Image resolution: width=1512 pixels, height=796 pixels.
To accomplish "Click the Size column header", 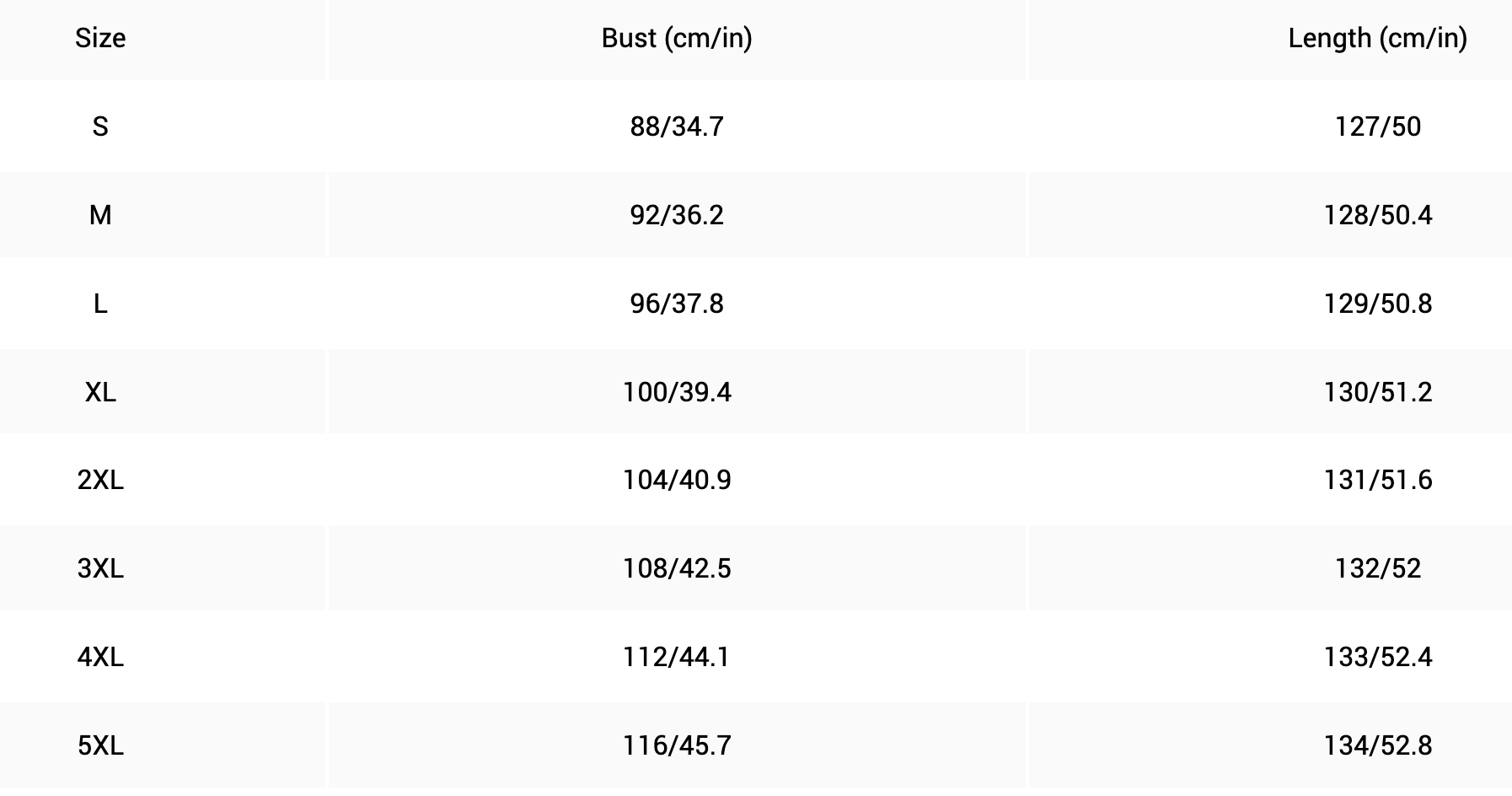I will 100,38.
